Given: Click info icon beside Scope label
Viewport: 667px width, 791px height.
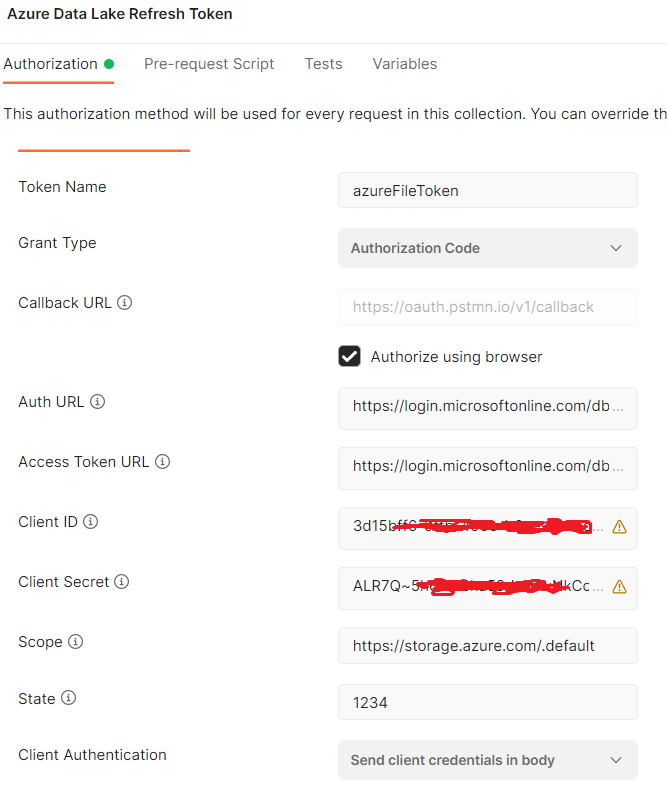Looking at the screenshot, I should (x=75, y=642).
